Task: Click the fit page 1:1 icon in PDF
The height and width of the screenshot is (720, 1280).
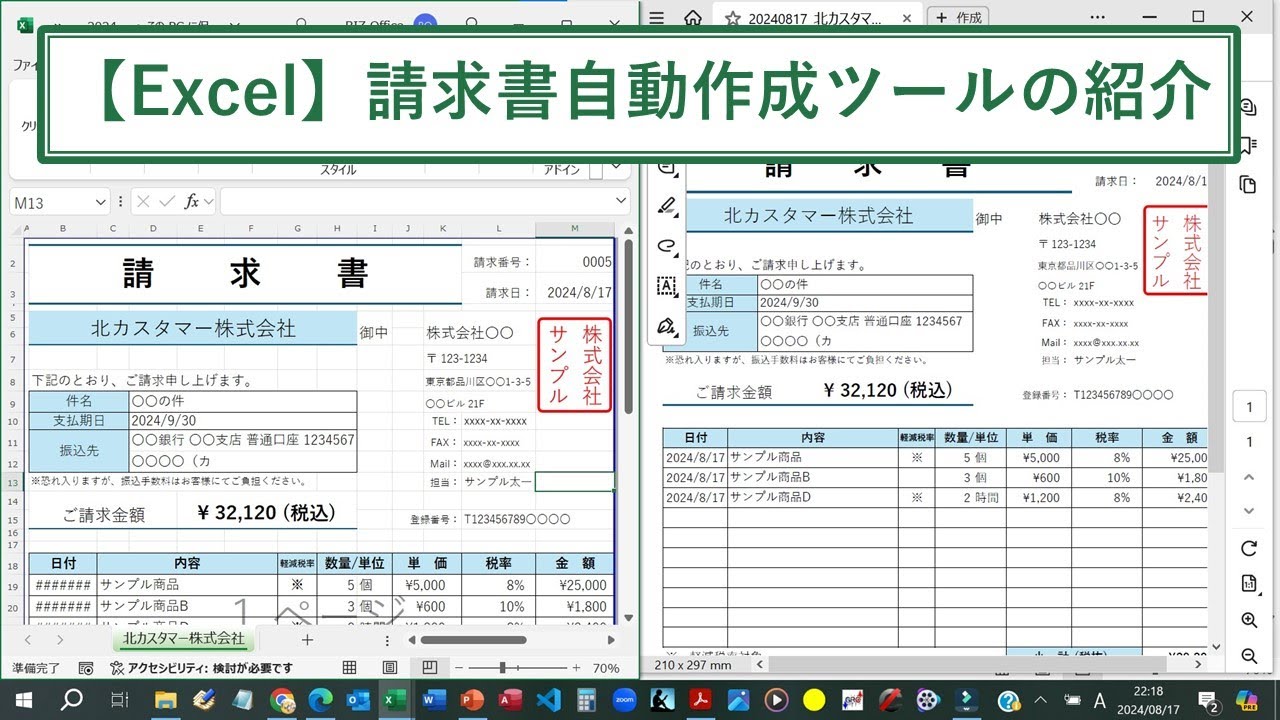Action: coord(1249,584)
